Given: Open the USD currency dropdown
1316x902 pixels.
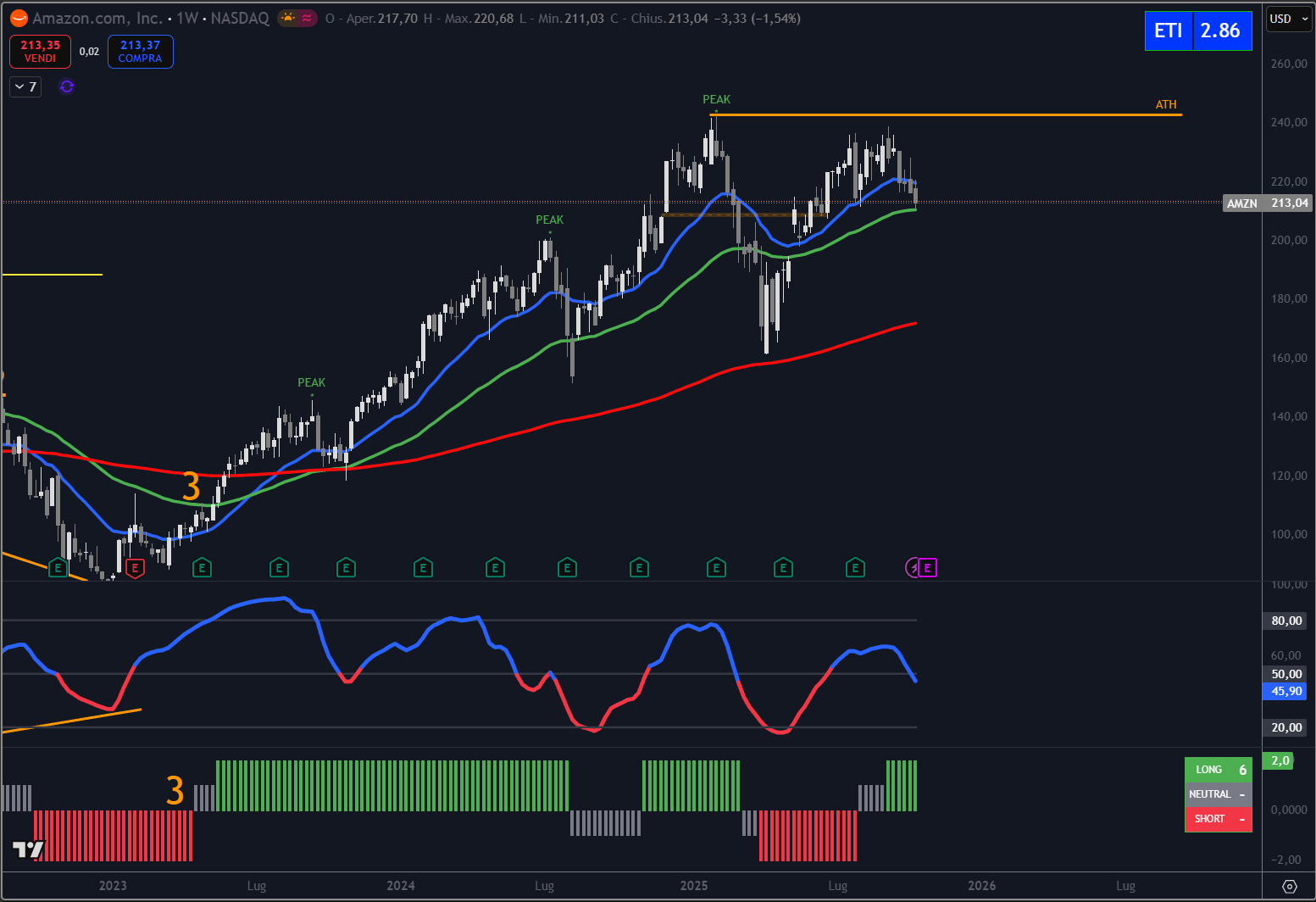Looking at the screenshot, I should tap(1288, 19).
